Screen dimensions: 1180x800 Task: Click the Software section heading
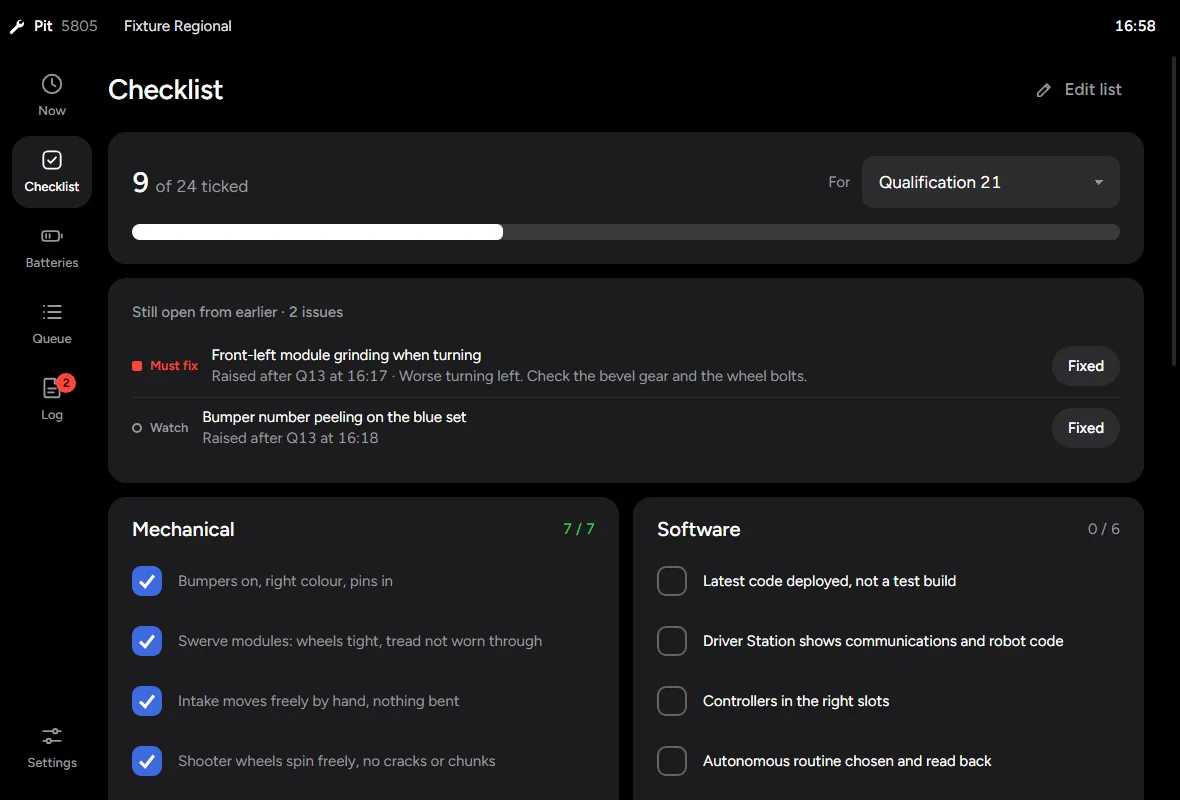click(x=698, y=529)
